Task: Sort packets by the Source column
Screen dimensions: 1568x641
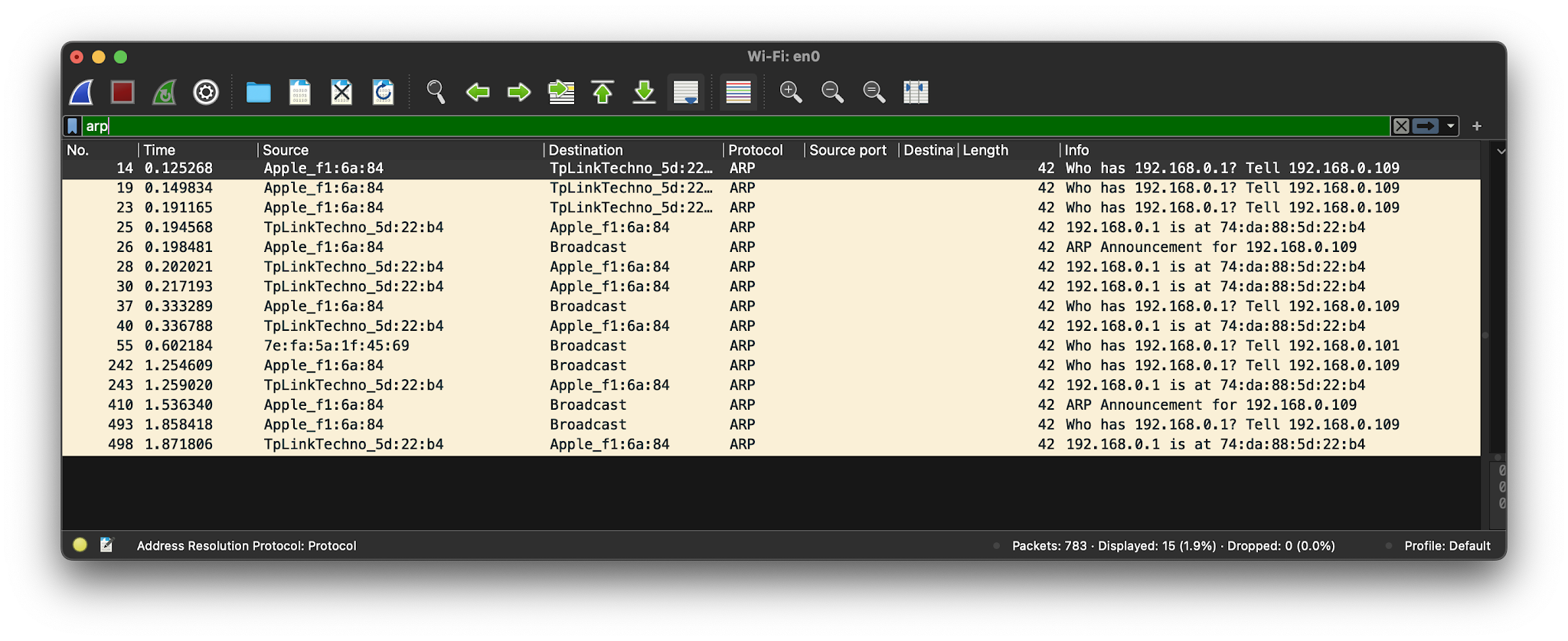Action: 400,150
